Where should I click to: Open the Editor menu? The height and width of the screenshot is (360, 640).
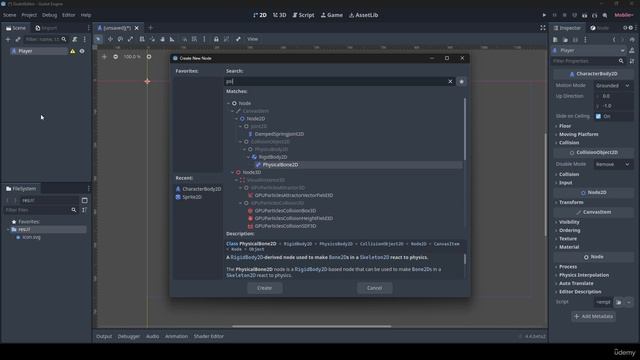pos(69,15)
